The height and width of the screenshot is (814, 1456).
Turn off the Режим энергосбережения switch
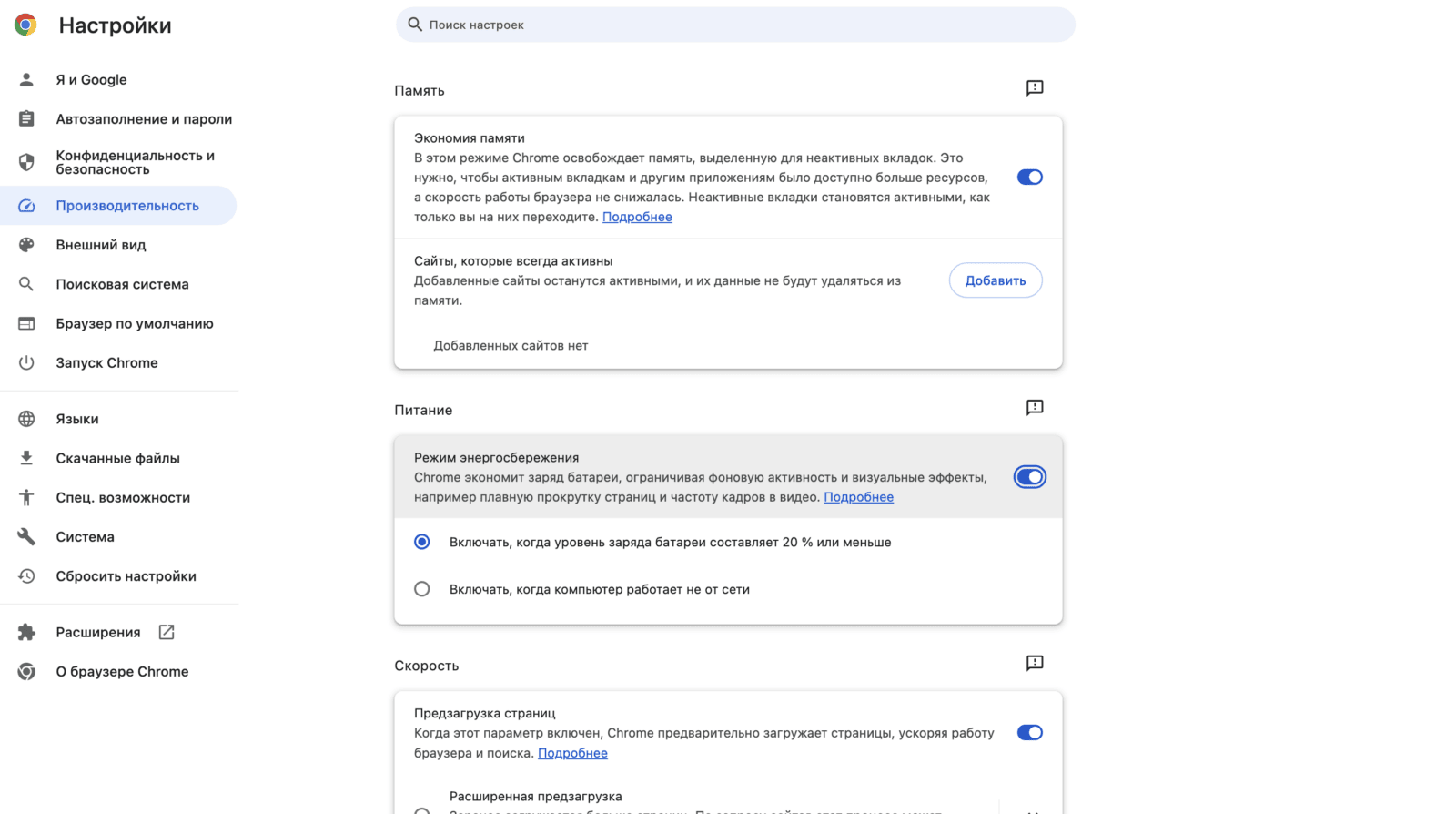tap(1029, 477)
